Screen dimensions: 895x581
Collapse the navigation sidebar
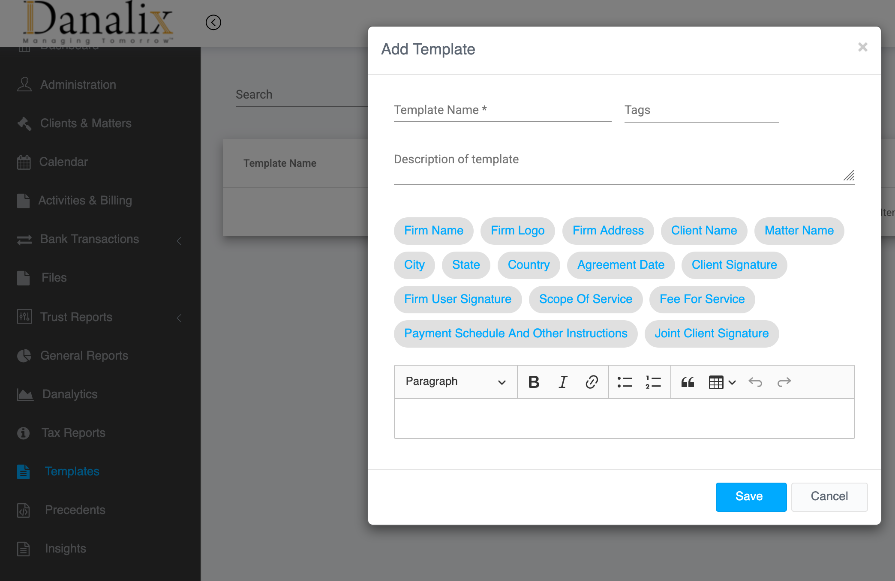click(213, 21)
